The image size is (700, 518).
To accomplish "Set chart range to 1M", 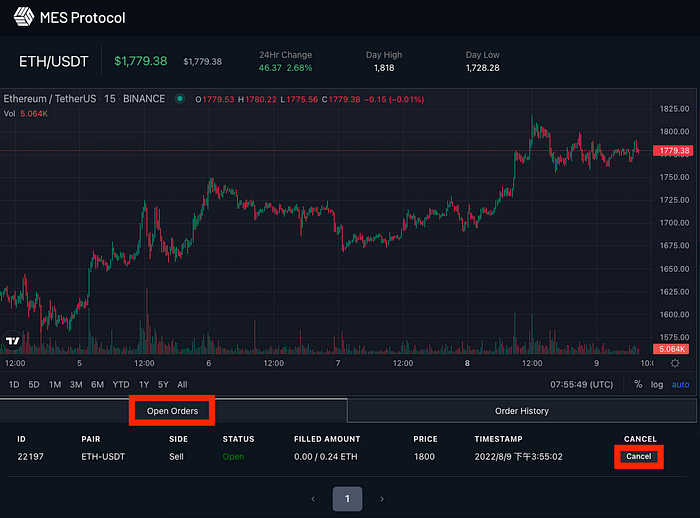I will click(x=55, y=384).
